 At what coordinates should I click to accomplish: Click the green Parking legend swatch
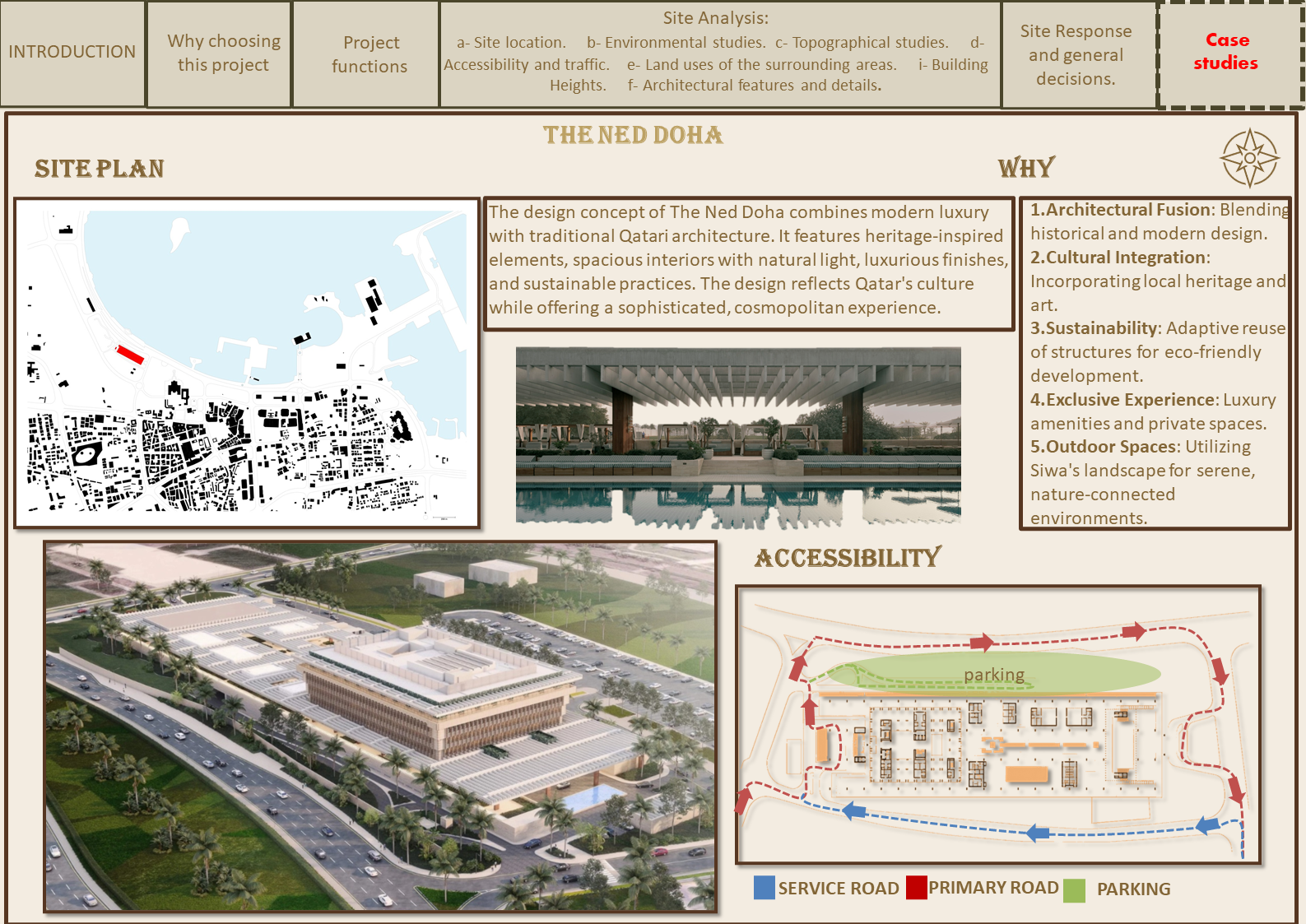tap(1074, 890)
